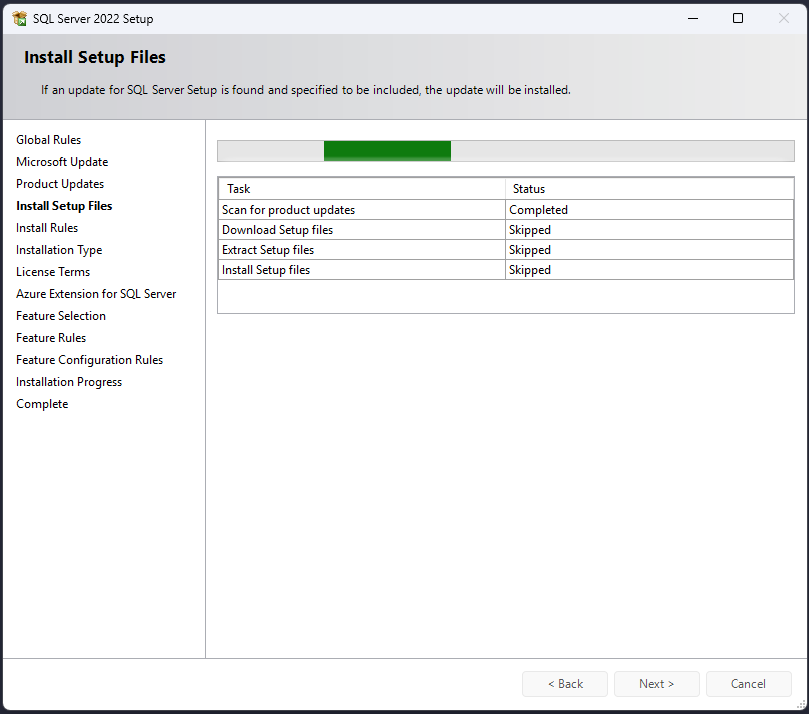Choose Installation Type in the sidebar
This screenshot has height=714, width=809.
59,250
